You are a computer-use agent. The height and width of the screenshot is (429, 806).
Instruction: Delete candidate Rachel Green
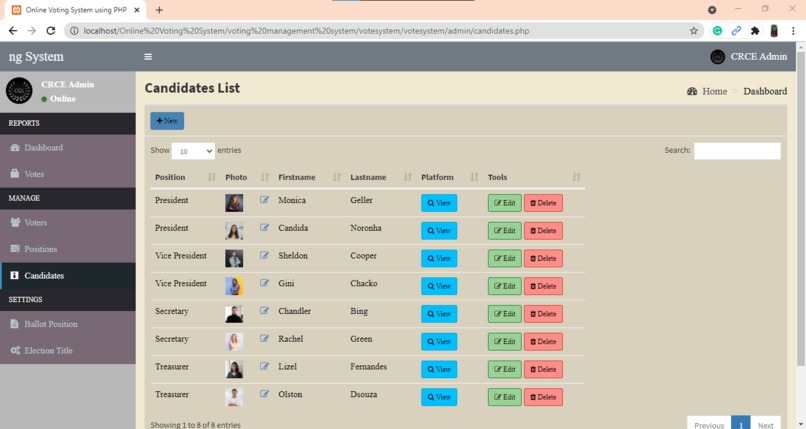point(543,342)
